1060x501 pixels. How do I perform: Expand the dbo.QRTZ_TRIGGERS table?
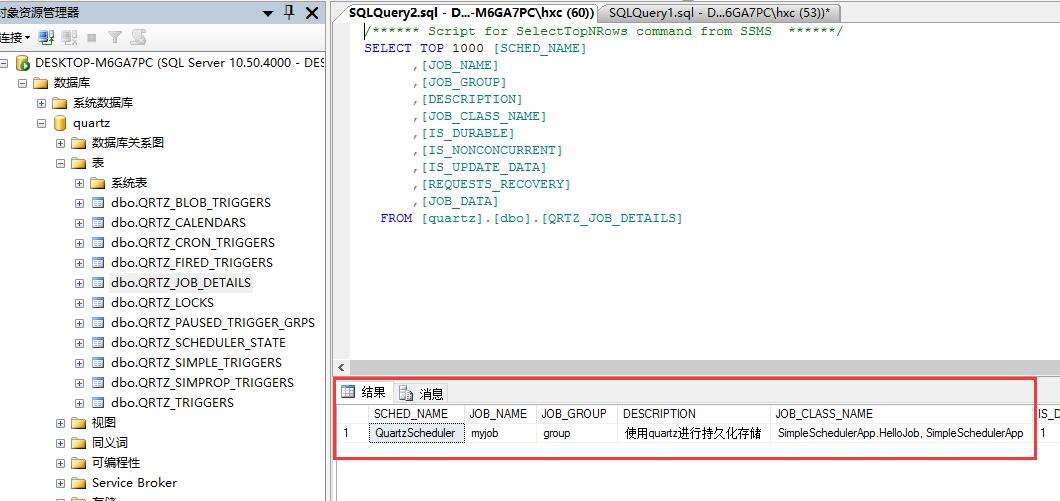[x=80, y=402]
